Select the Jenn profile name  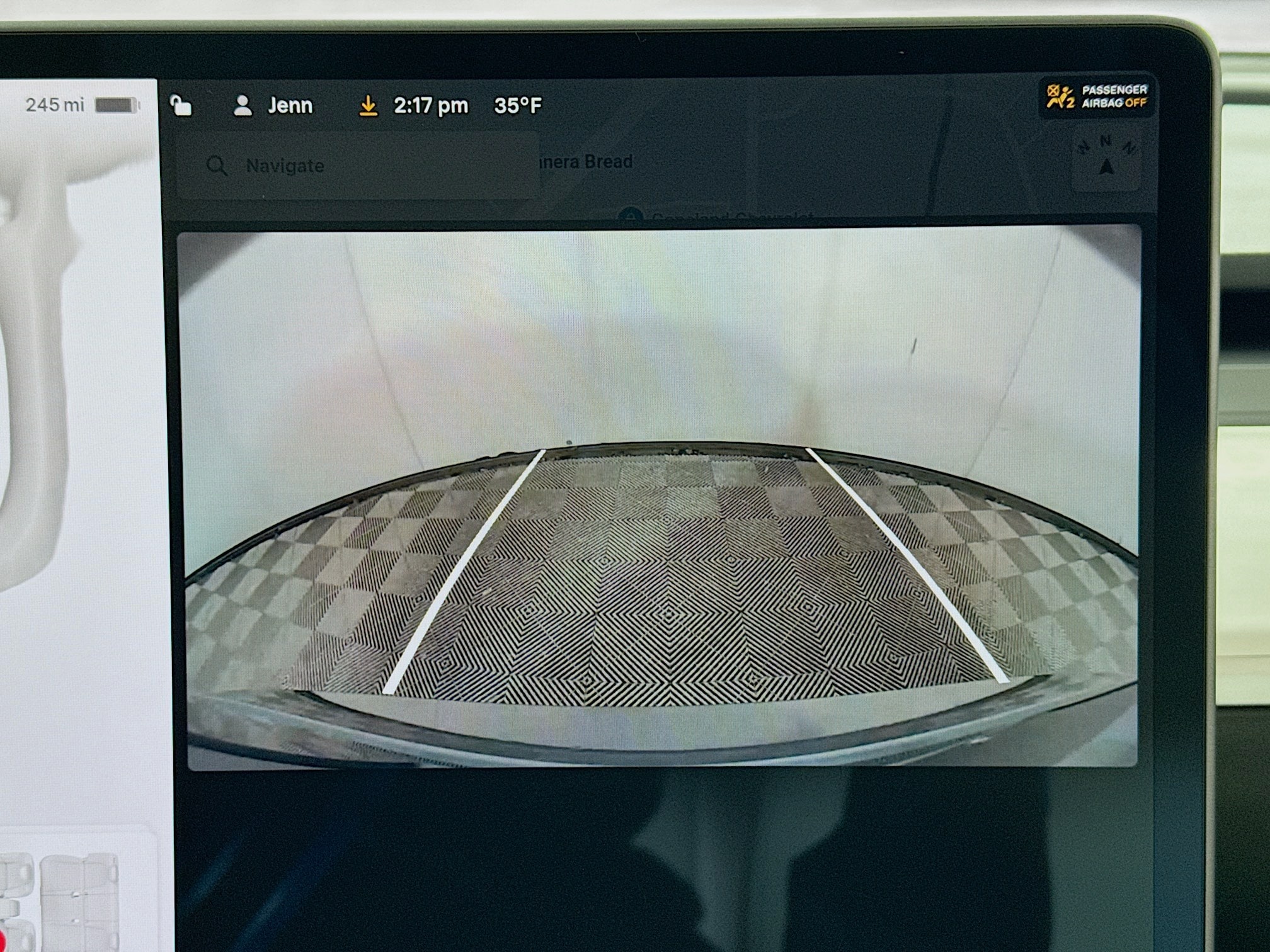(290, 106)
